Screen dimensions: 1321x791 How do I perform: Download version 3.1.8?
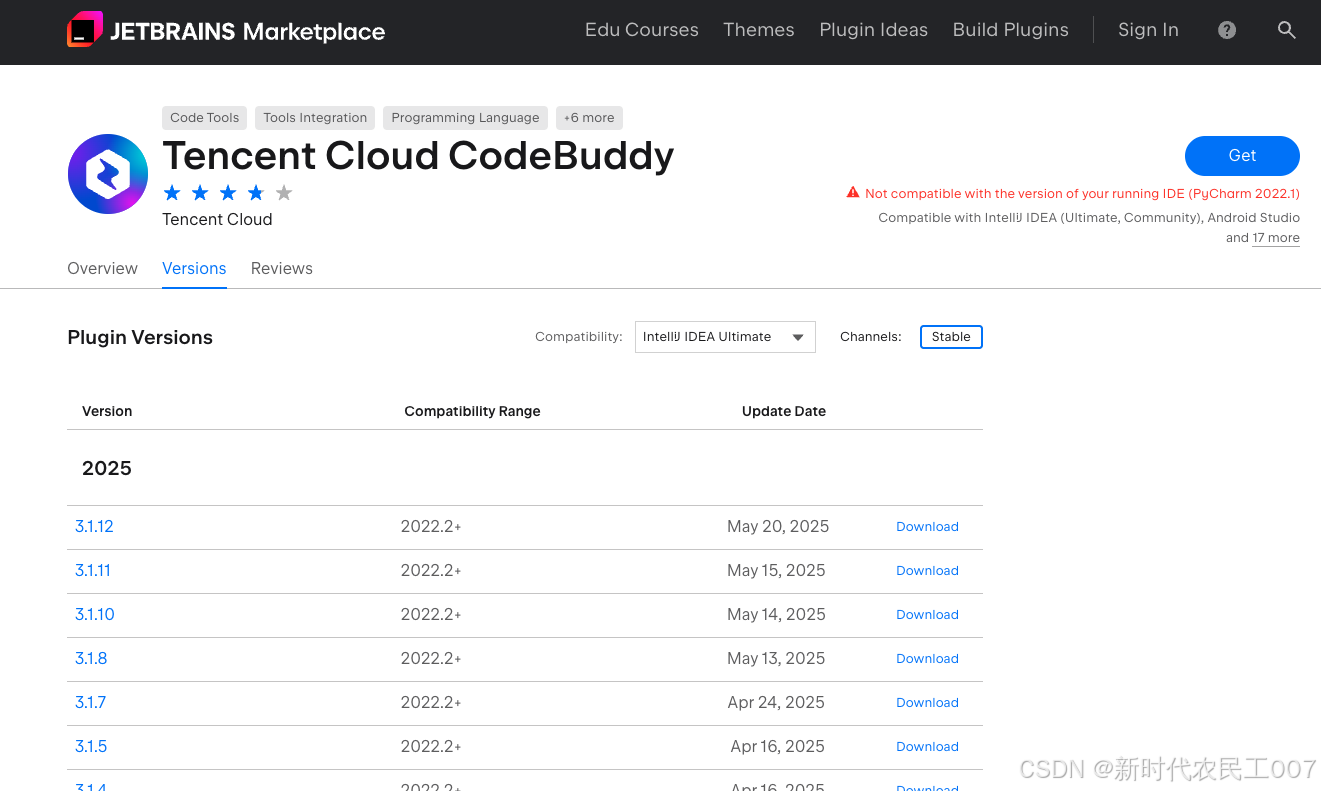927,659
